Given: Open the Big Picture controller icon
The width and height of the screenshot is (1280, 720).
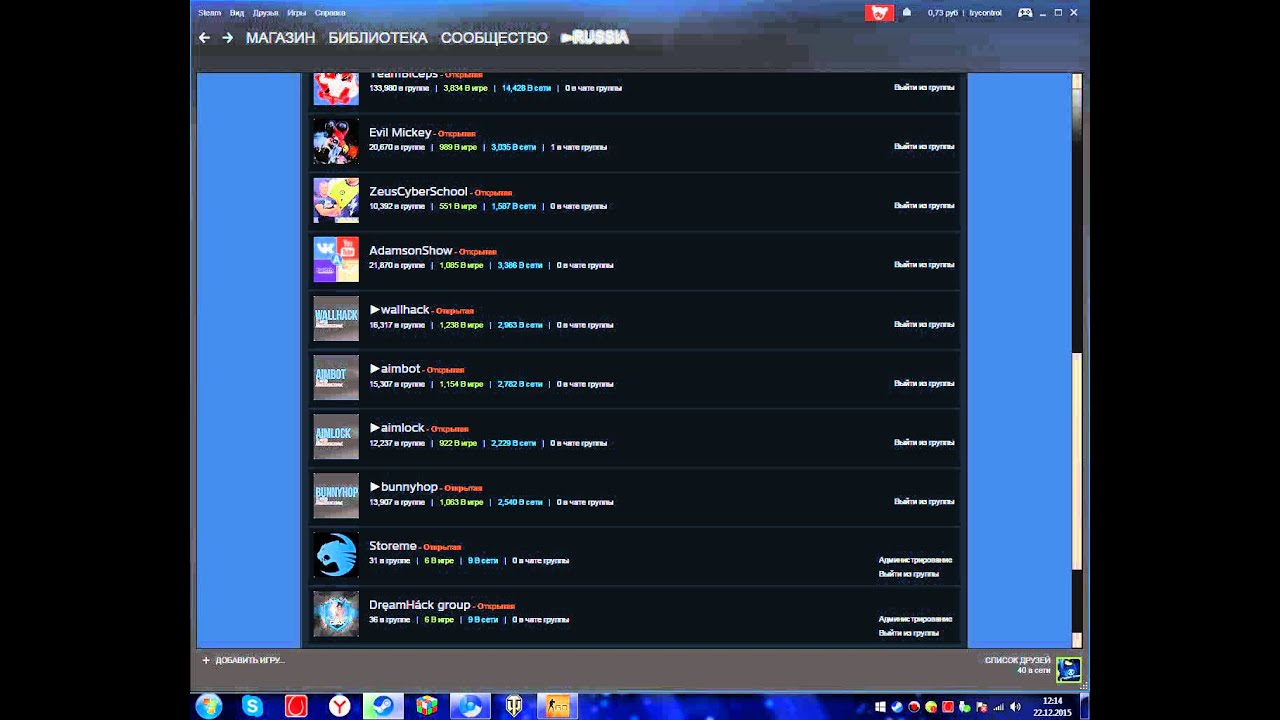Looking at the screenshot, I should point(1025,12).
